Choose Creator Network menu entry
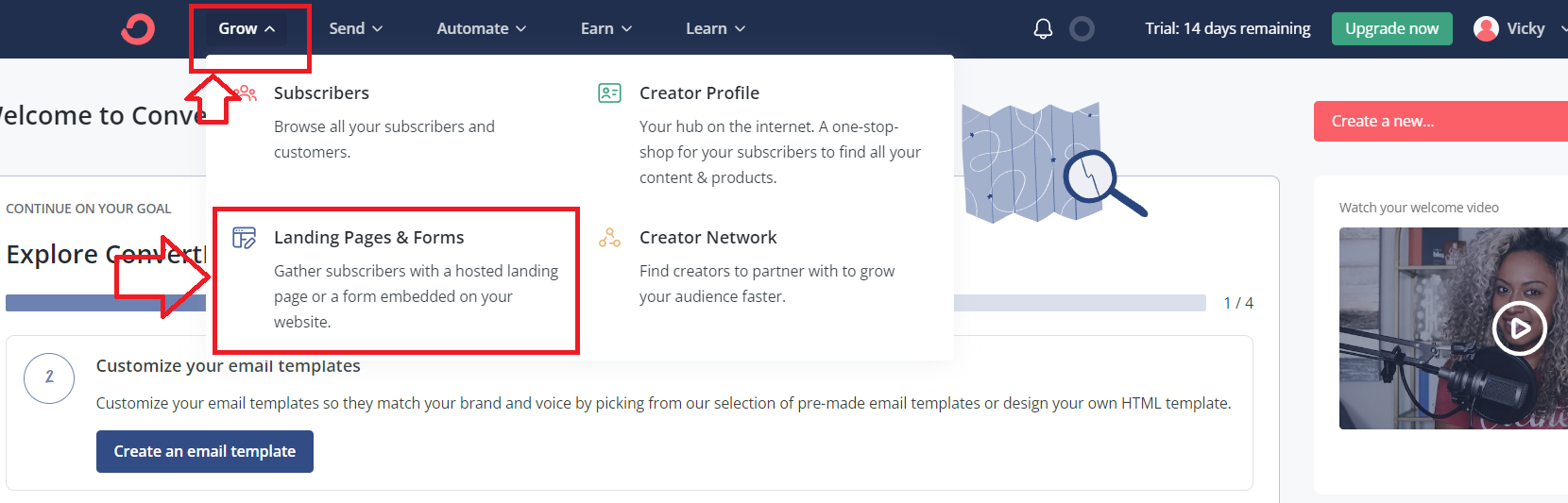Viewport: 1568px width, 503px height. 707,238
